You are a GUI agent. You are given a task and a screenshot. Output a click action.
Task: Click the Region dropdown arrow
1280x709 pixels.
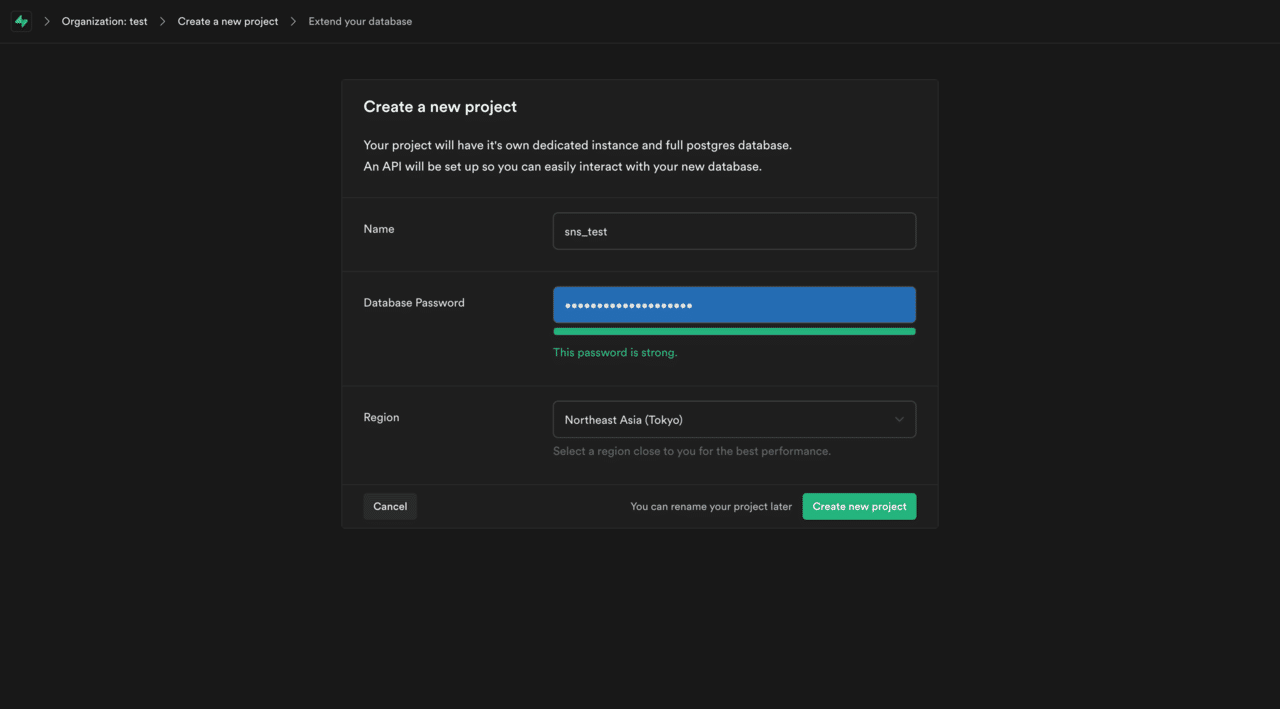[x=899, y=420]
